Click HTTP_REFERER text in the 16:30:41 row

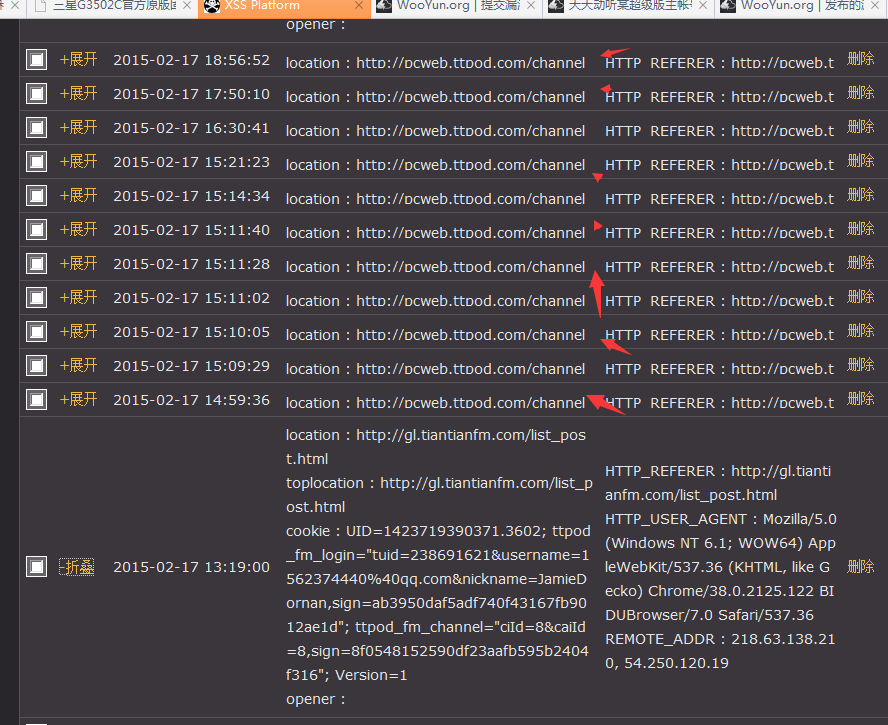pos(719,131)
